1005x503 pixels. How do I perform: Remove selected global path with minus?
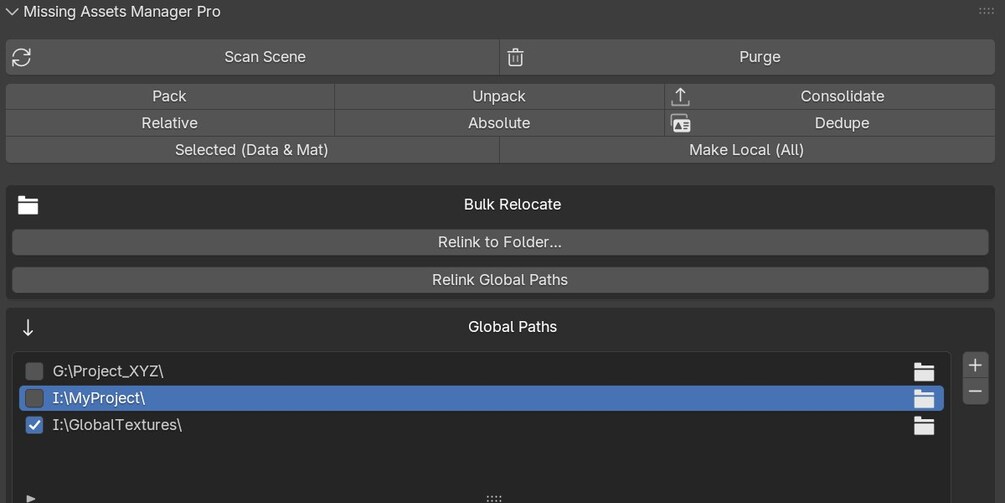975,392
